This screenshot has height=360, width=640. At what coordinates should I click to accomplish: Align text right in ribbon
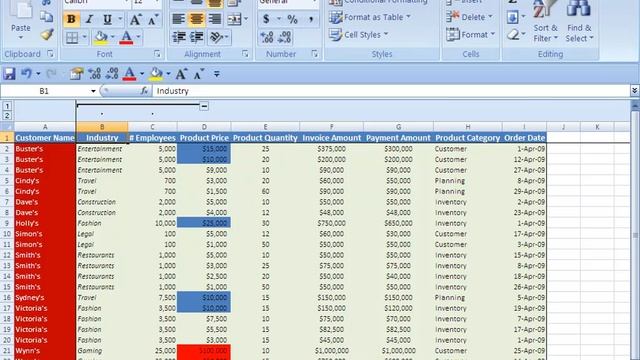(214, 19)
